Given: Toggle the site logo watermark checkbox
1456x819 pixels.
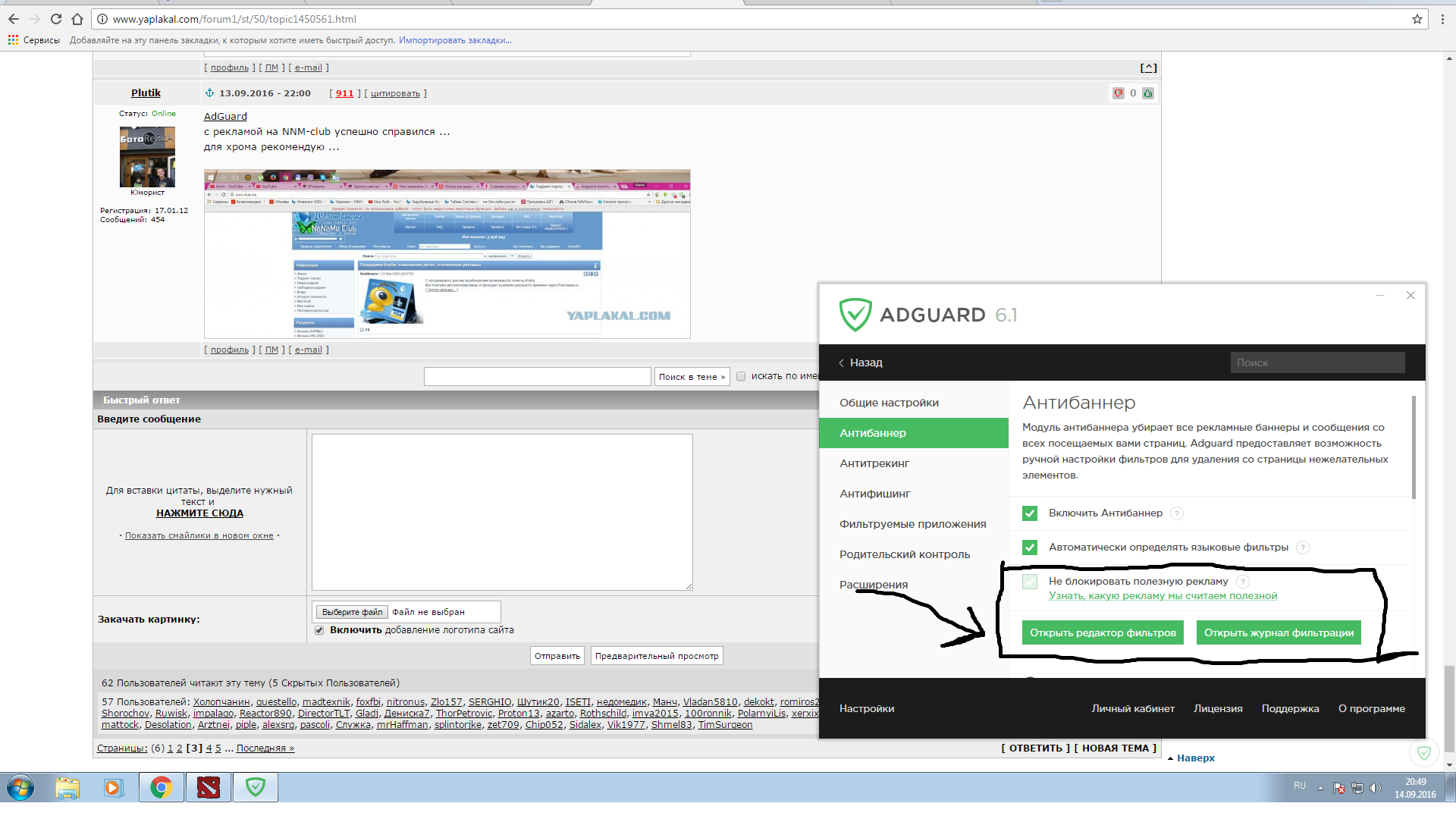Looking at the screenshot, I should [x=319, y=630].
